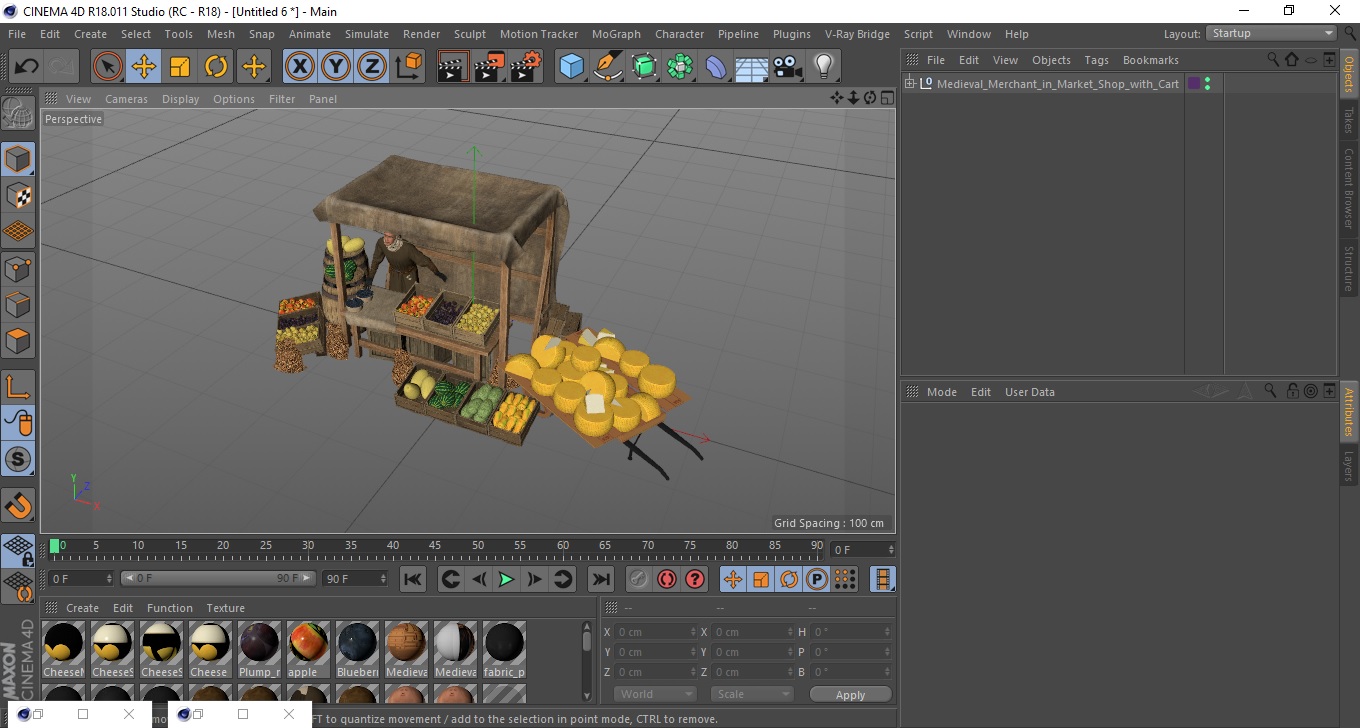Click the current frame 0 F field

(x=81, y=579)
